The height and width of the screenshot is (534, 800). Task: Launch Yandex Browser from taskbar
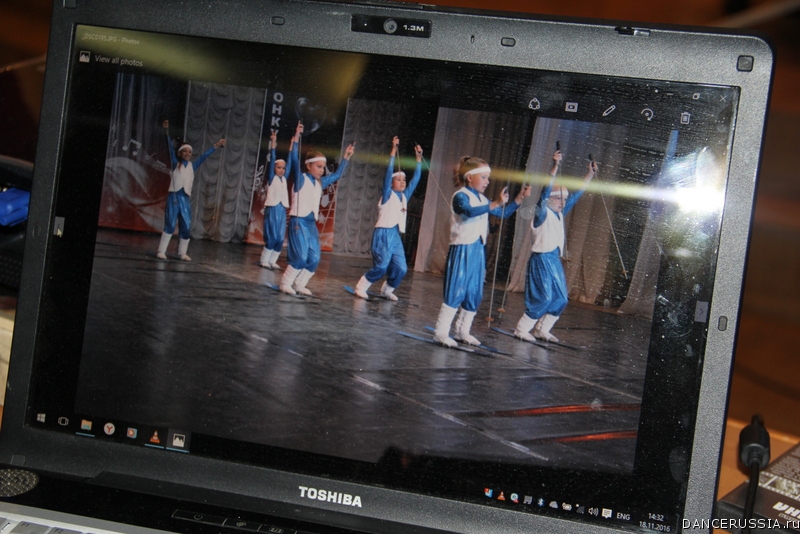[x=109, y=428]
